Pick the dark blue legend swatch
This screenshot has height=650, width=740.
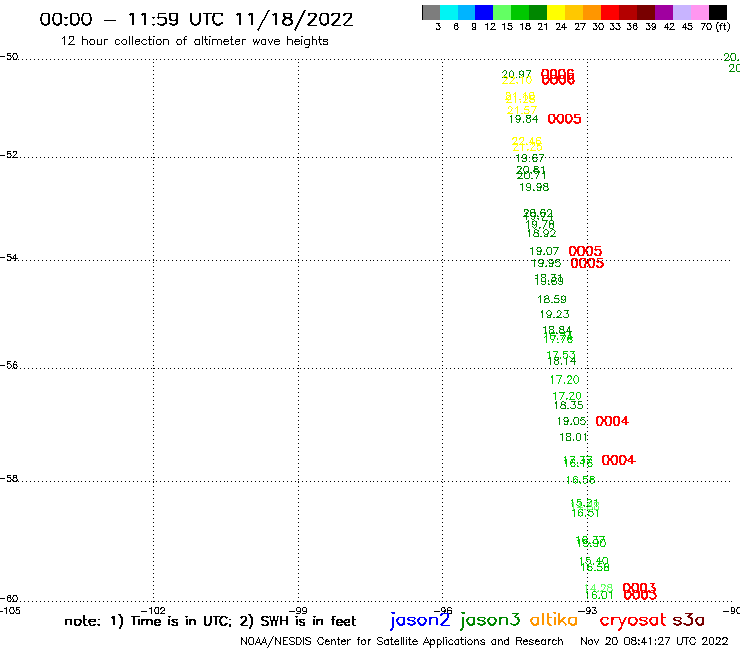[484, 12]
